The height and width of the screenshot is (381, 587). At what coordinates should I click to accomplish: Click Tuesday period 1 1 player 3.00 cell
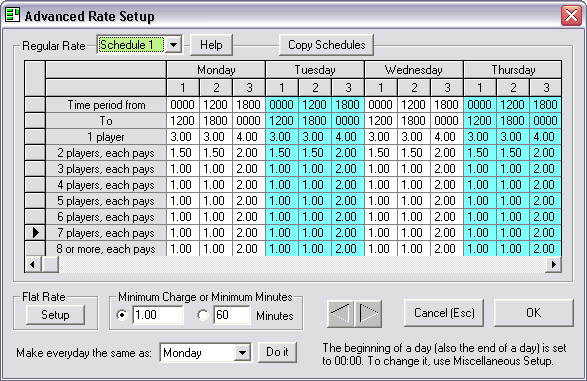pos(282,137)
